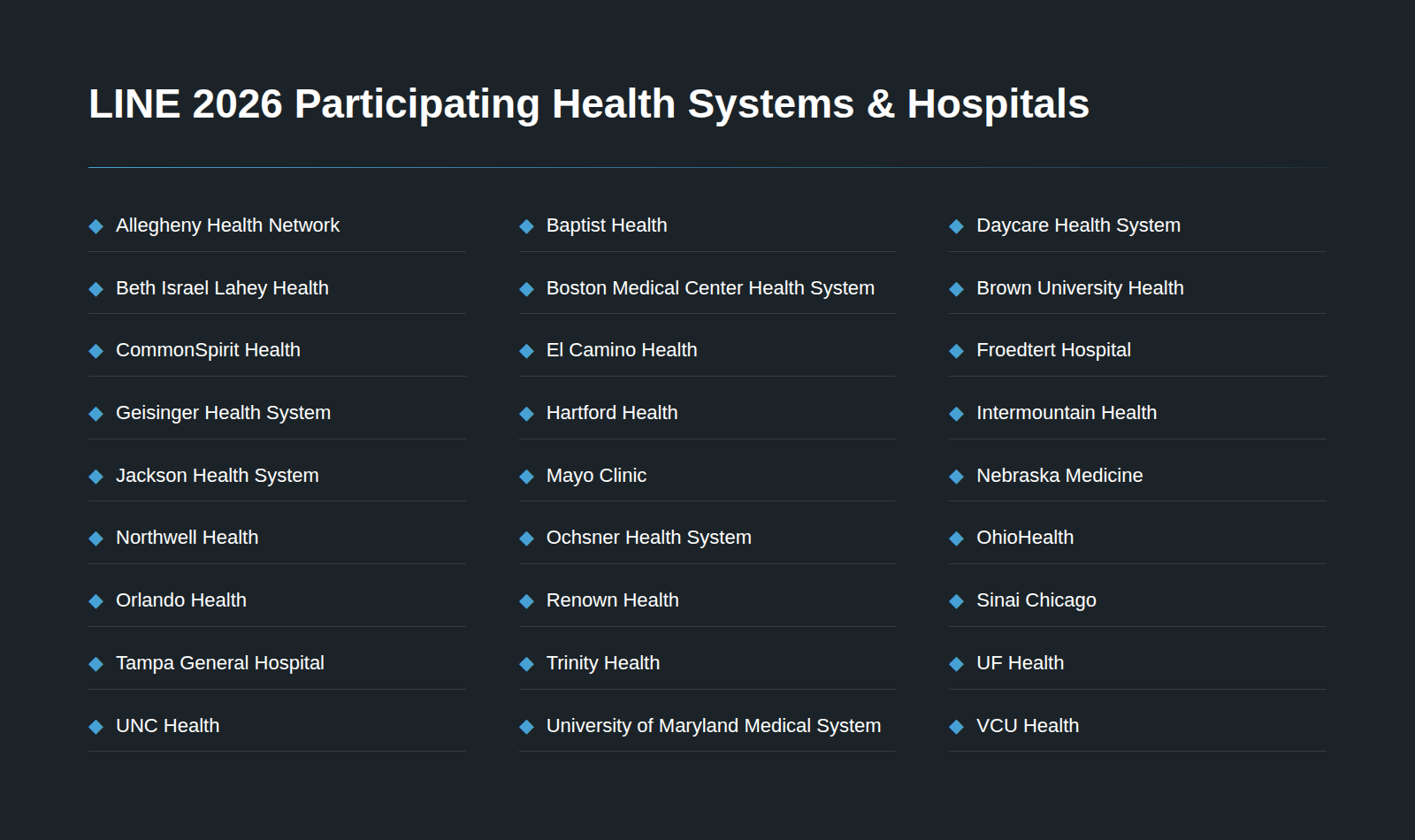Click the diamond bullet beside Orlando Health

click(x=96, y=601)
